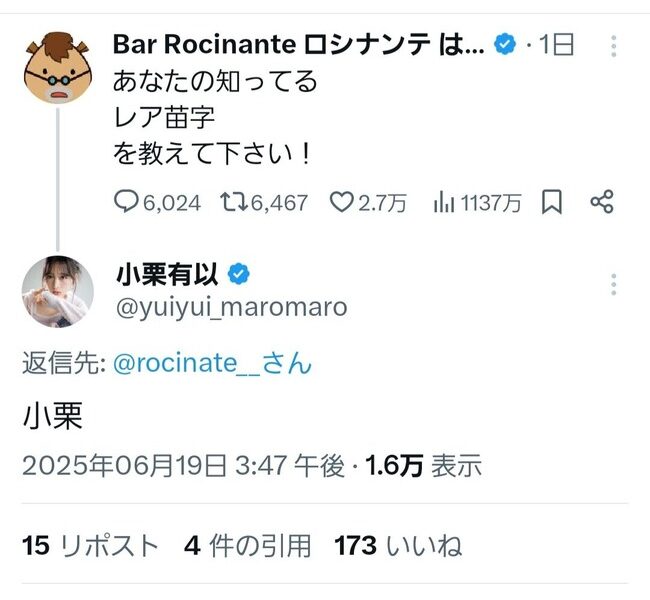Bookmark the Bar Rocinante post

pyautogui.click(x=552, y=202)
